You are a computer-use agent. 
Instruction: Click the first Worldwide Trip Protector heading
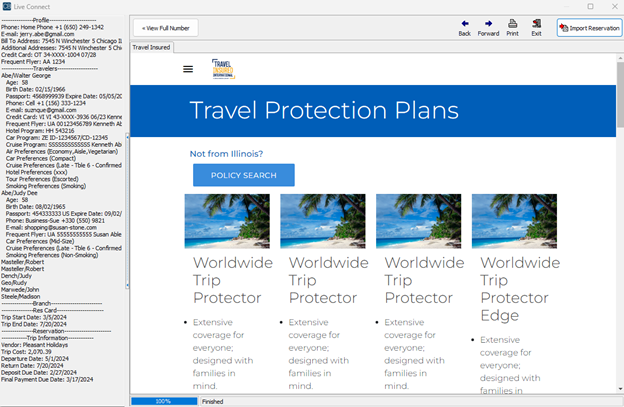point(233,280)
